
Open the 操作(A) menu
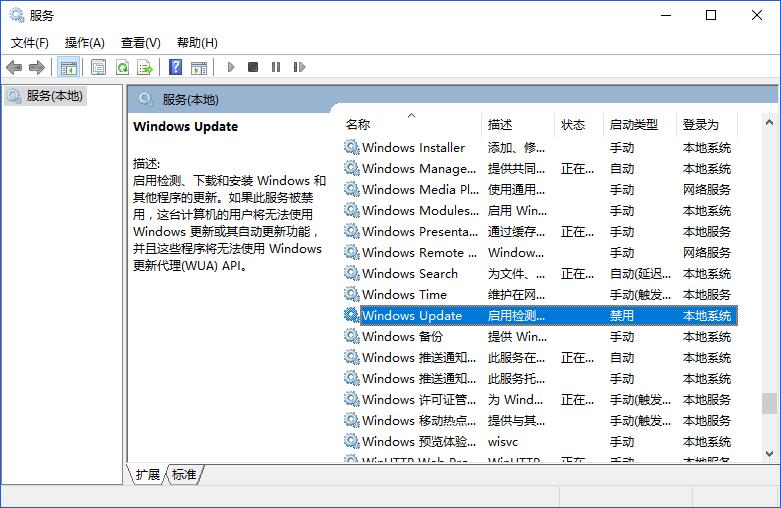[85, 43]
